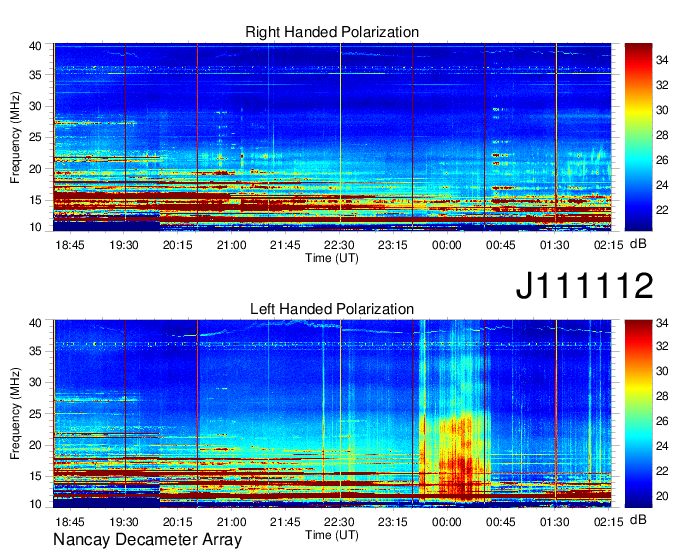The width and height of the screenshot is (680, 552).
Task: Click the 35 MHz tick label on bottom plot
Action: [x=35, y=351]
